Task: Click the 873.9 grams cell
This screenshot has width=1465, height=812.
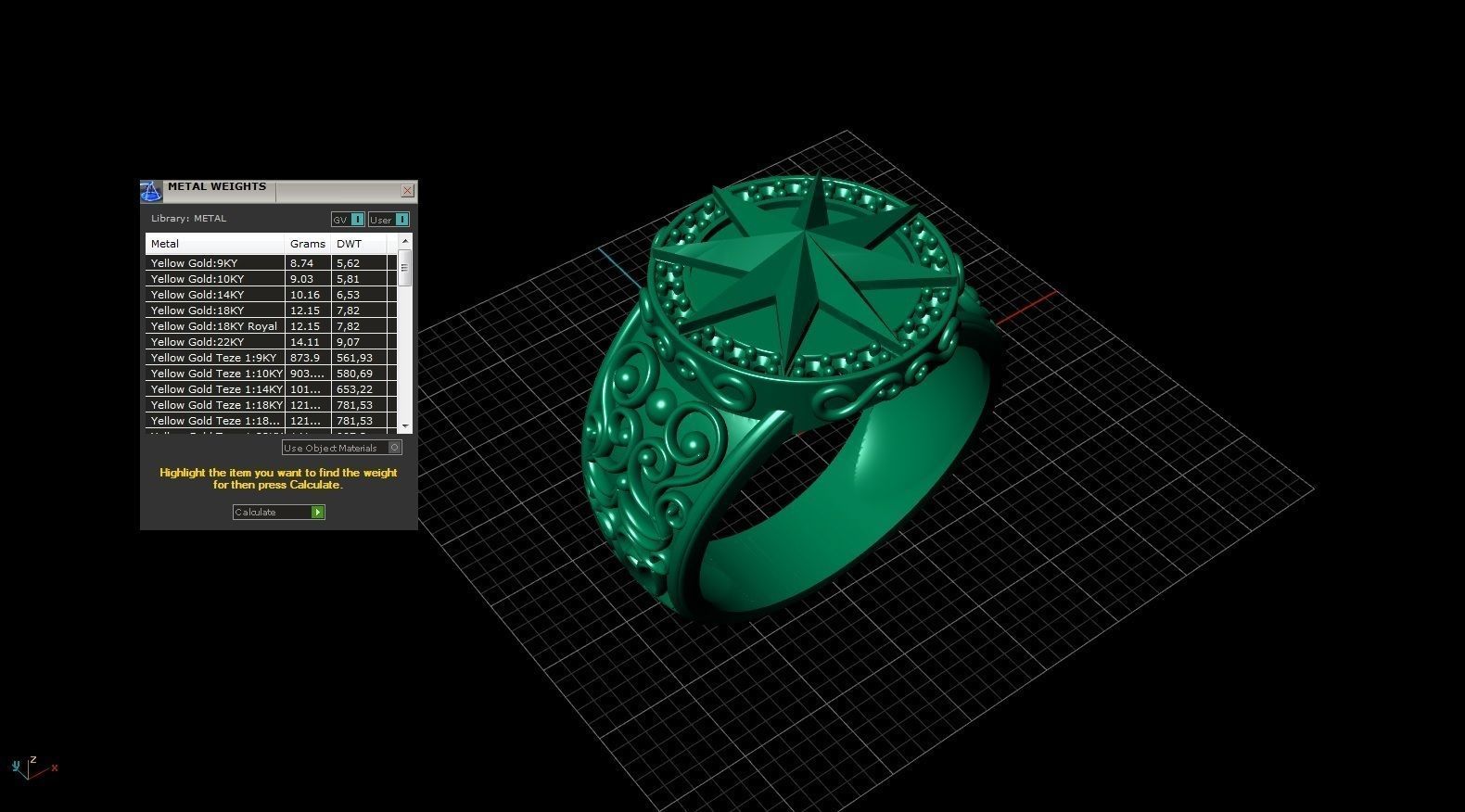Action: click(x=308, y=358)
